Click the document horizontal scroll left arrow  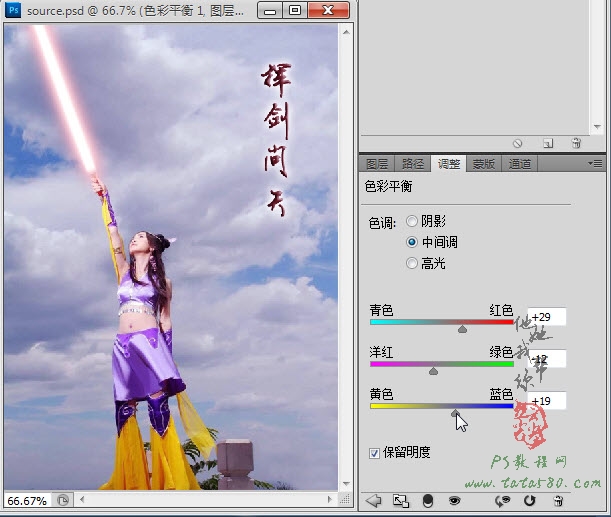(82, 499)
